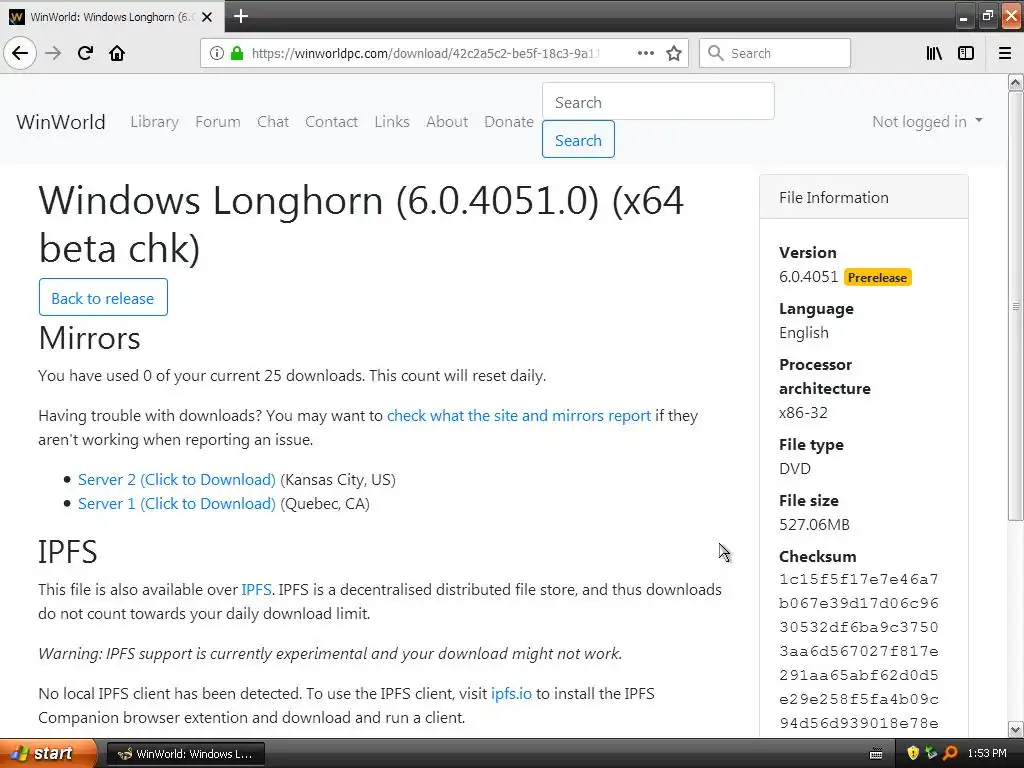Open the About nav item
Screen dimensions: 1024x768
point(447,121)
